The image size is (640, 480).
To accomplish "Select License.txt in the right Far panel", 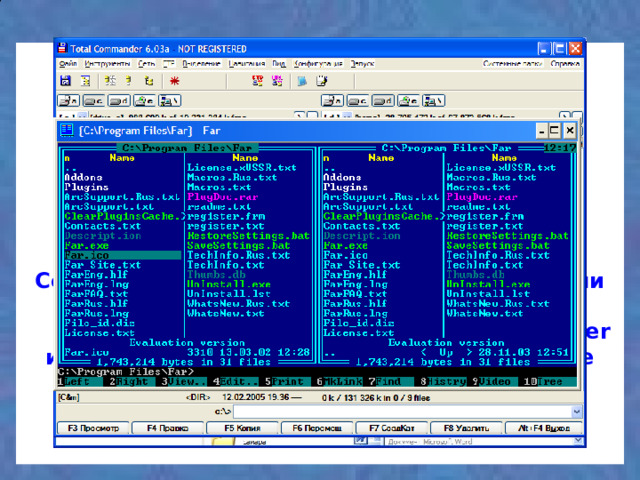I will click(358, 333).
